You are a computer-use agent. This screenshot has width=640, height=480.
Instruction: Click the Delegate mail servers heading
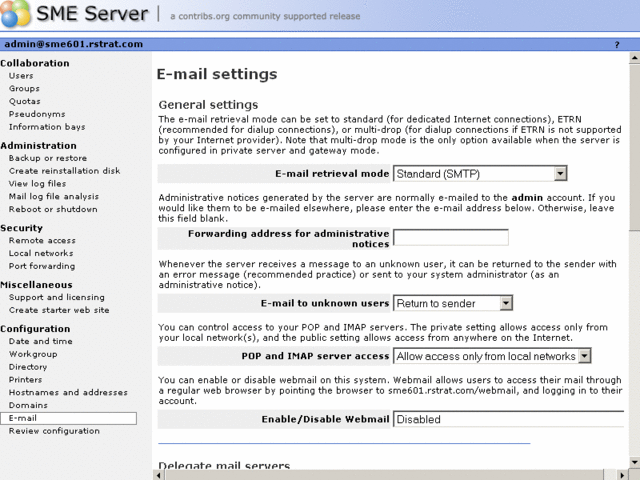224,465
